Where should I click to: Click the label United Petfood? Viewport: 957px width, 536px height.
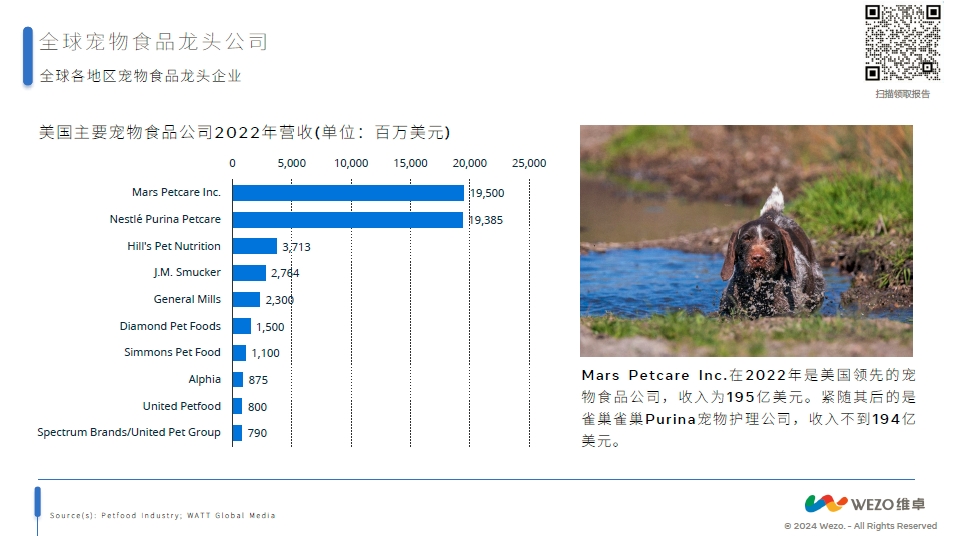pos(182,406)
